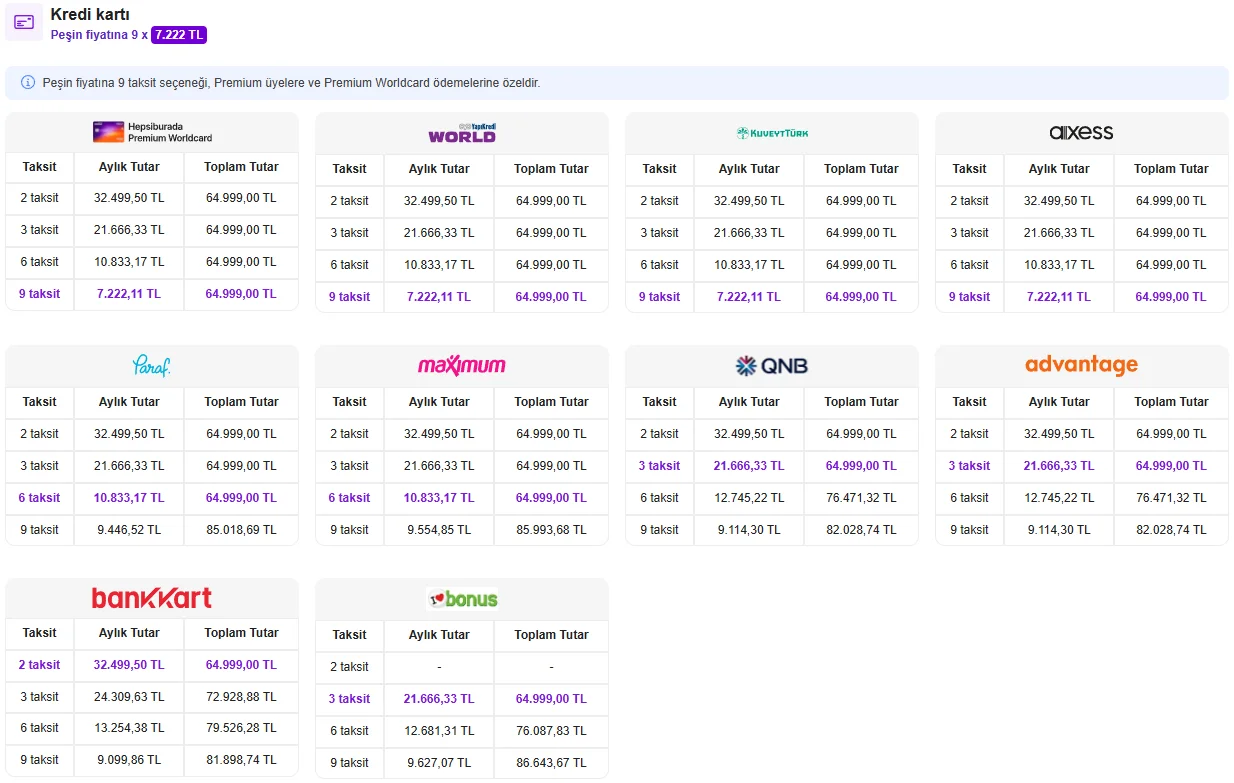Select the Maximum card logo

[461, 366]
